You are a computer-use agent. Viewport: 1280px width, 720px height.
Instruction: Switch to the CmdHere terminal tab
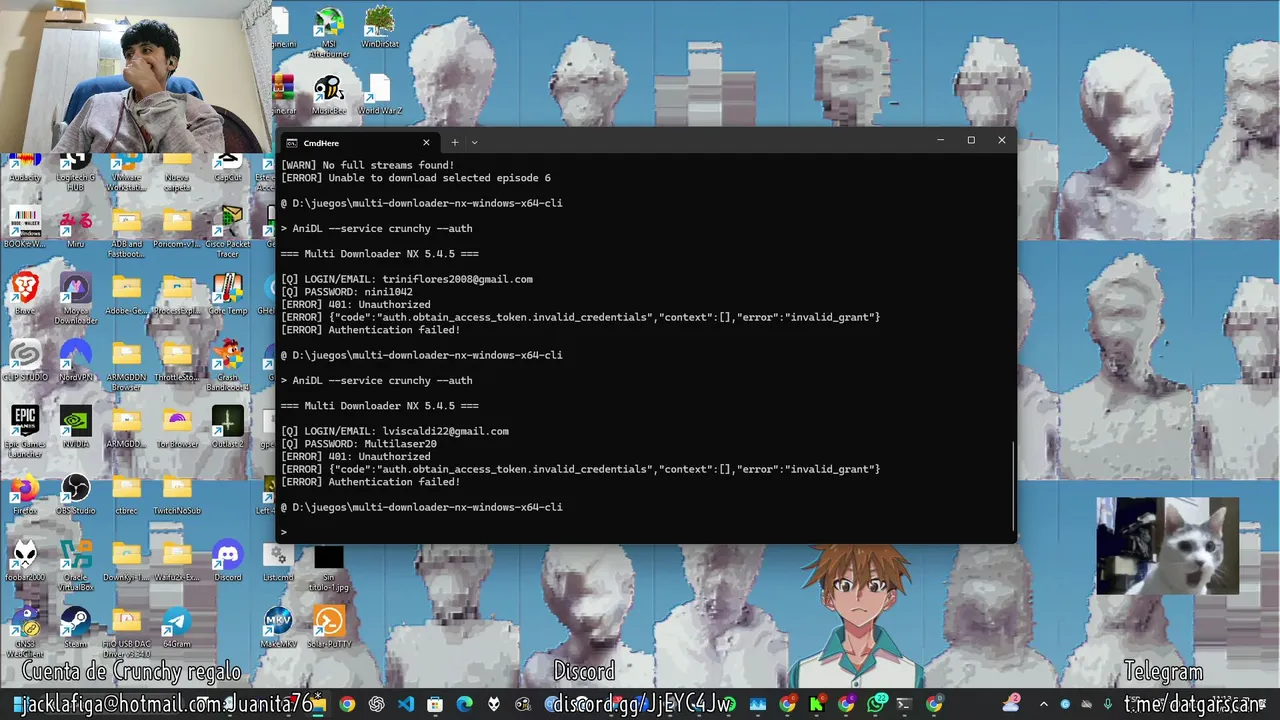point(358,142)
